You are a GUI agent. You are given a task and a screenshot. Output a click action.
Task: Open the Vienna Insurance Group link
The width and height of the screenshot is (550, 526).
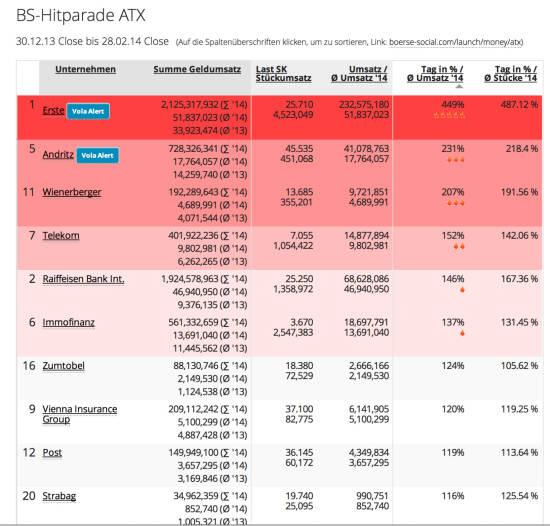(x=80, y=414)
